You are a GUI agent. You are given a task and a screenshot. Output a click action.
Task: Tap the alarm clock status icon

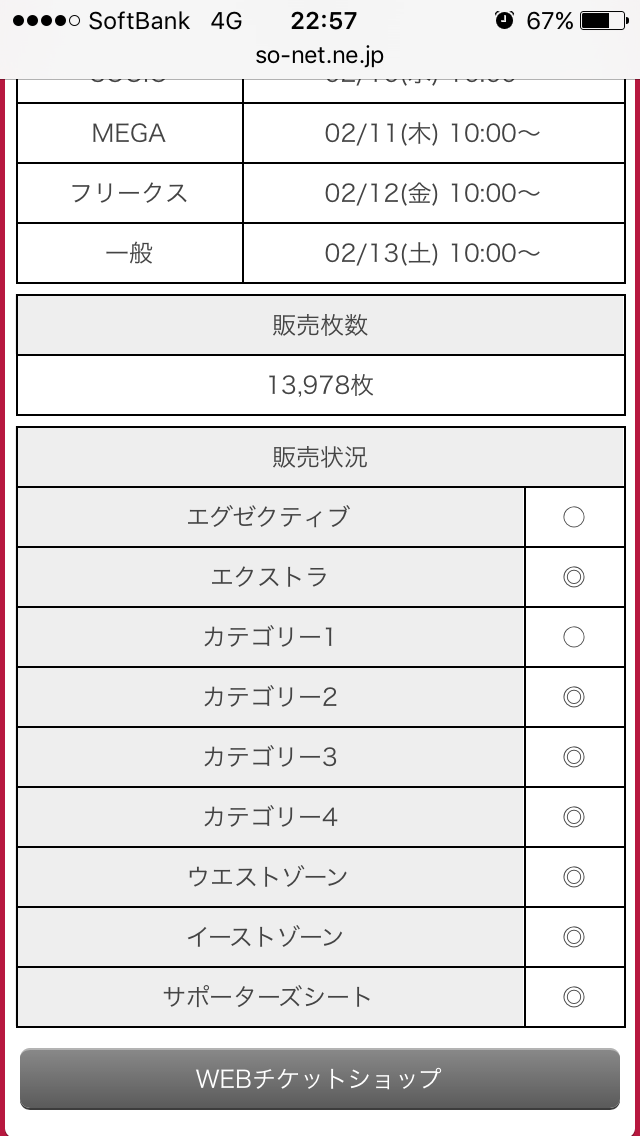[x=505, y=20]
